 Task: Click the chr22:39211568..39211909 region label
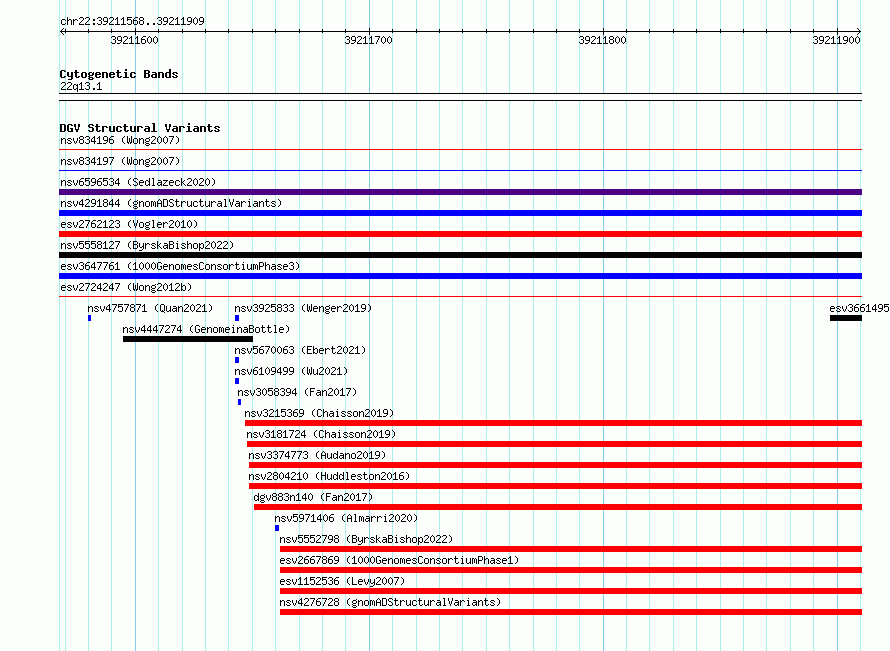click(x=132, y=21)
